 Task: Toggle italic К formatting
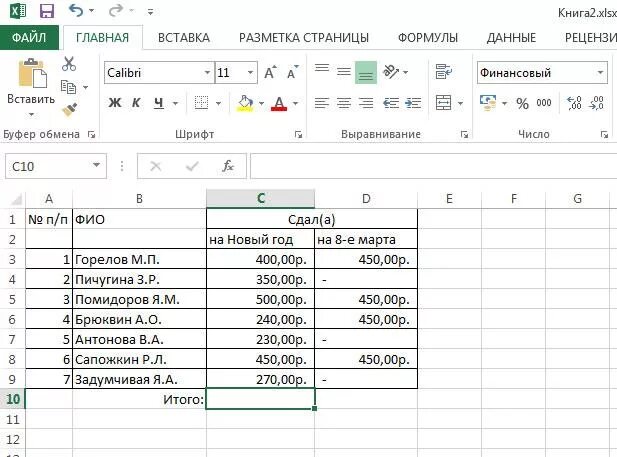[136, 103]
